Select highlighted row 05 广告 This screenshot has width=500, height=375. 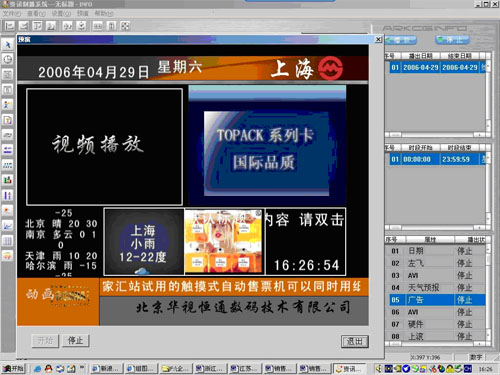click(x=438, y=300)
